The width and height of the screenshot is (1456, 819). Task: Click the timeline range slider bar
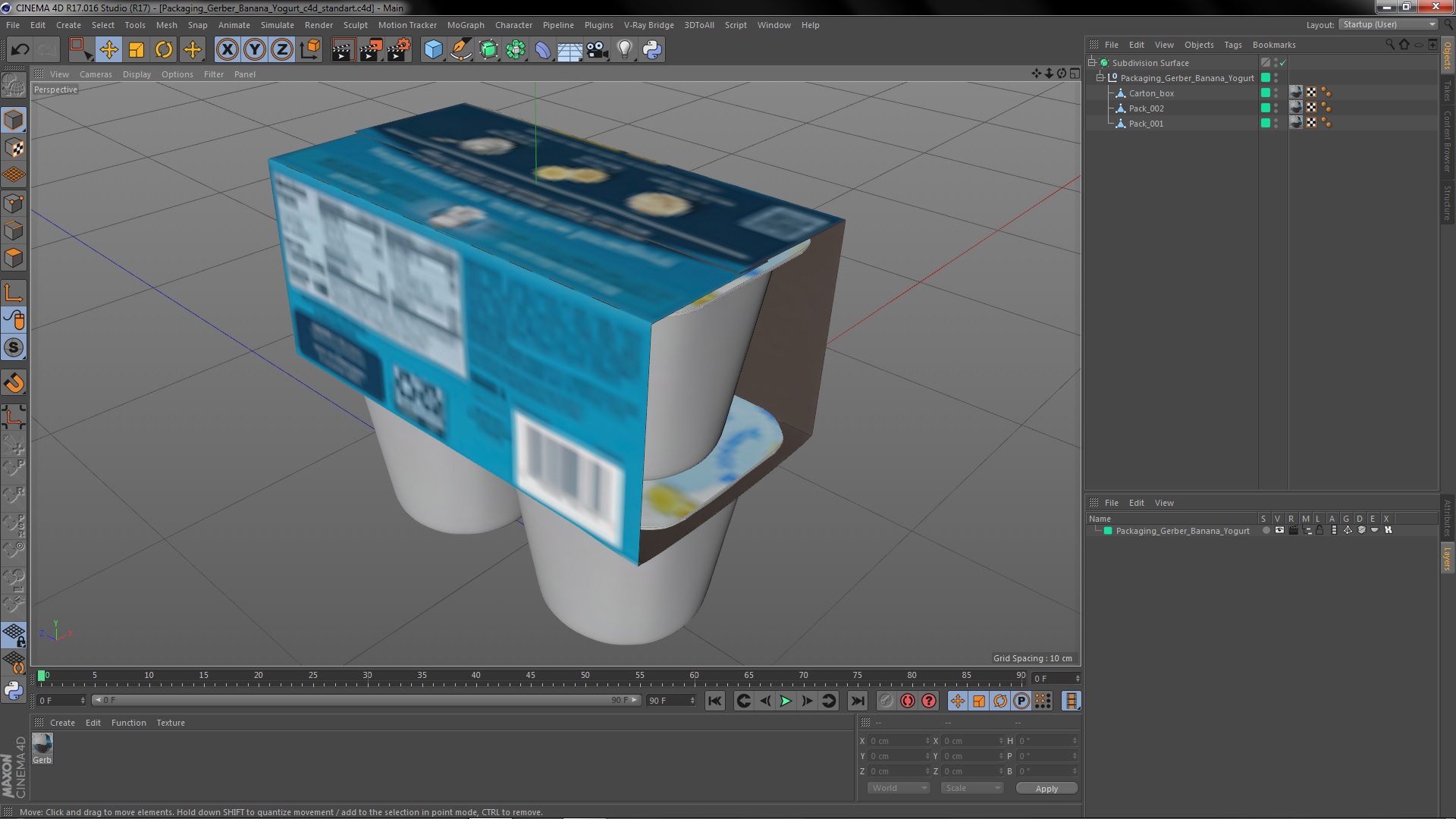coord(367,700)
